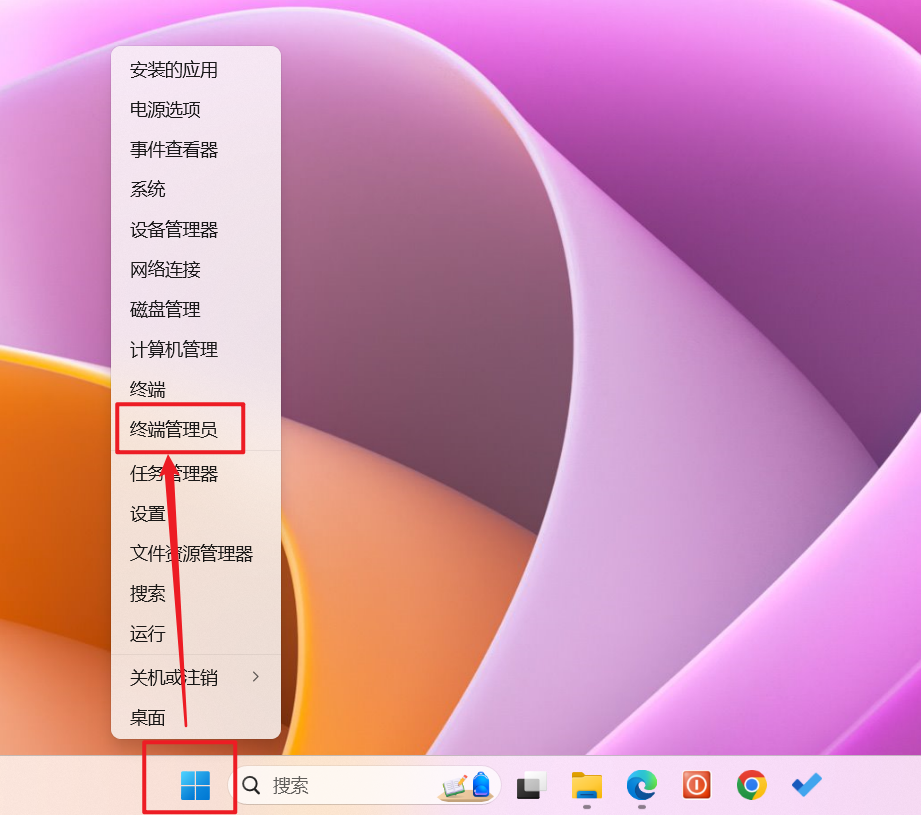Launch Google Chrome from the taskbar
The width and height of the screenshot is (921, 815).
click(752, 785)
